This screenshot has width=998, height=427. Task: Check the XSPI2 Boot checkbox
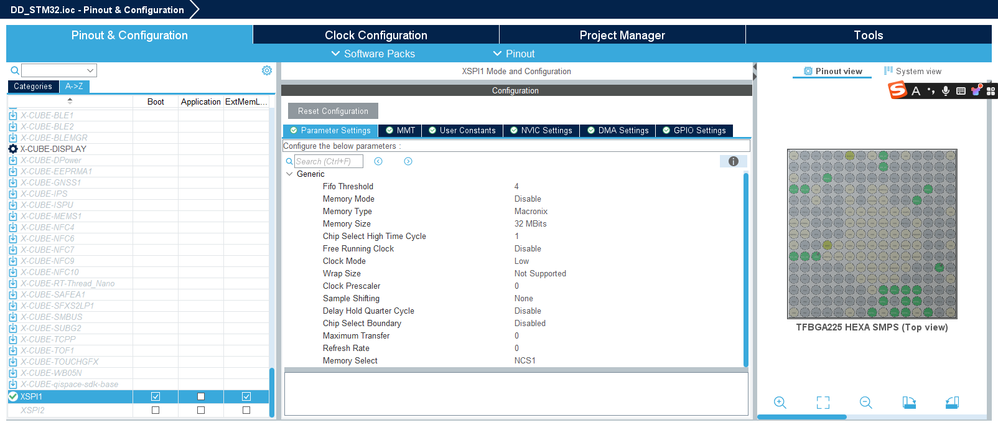coord(155,410)
